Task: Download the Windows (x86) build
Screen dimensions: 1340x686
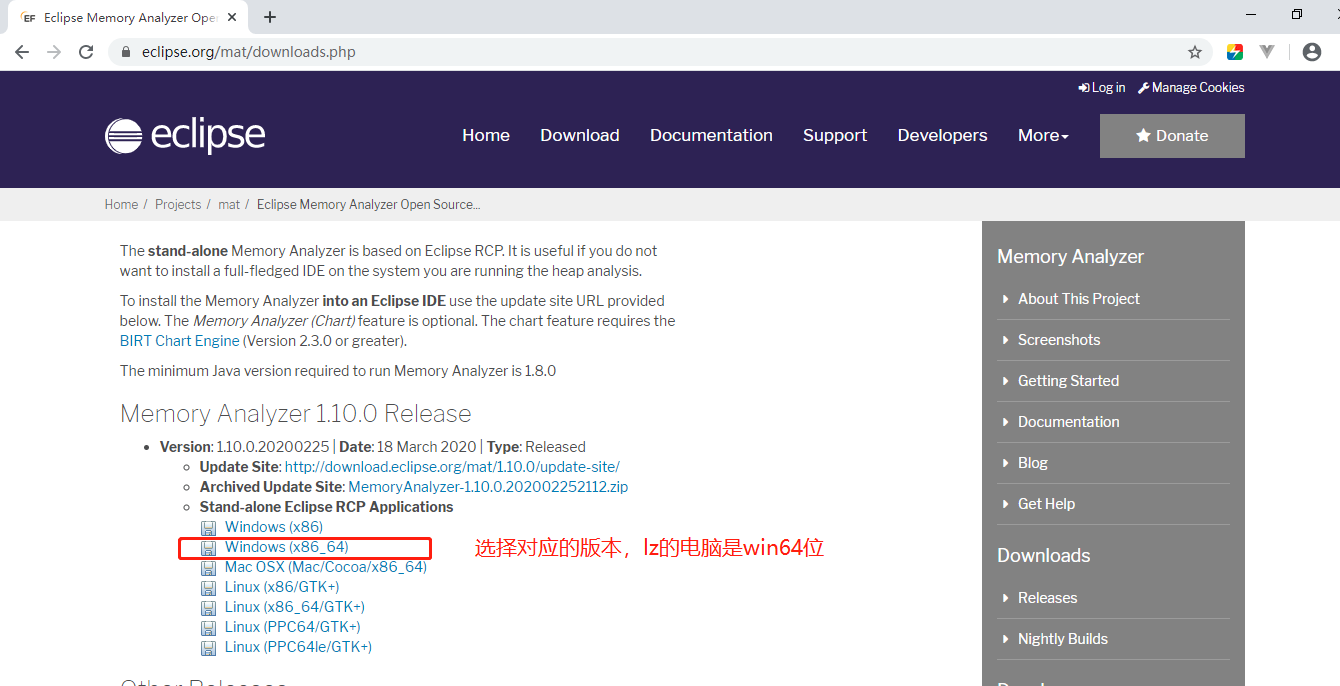Action: point(274,527)
